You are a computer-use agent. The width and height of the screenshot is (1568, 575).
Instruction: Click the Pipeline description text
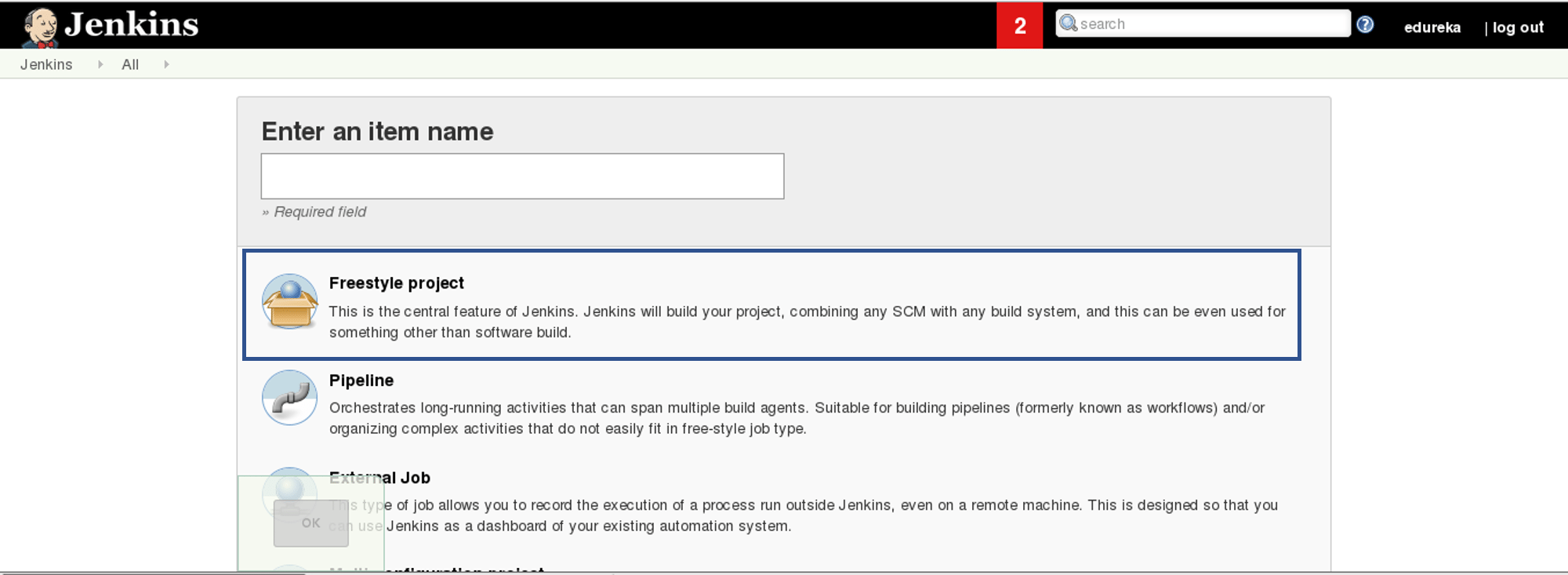tap(797, 418)
